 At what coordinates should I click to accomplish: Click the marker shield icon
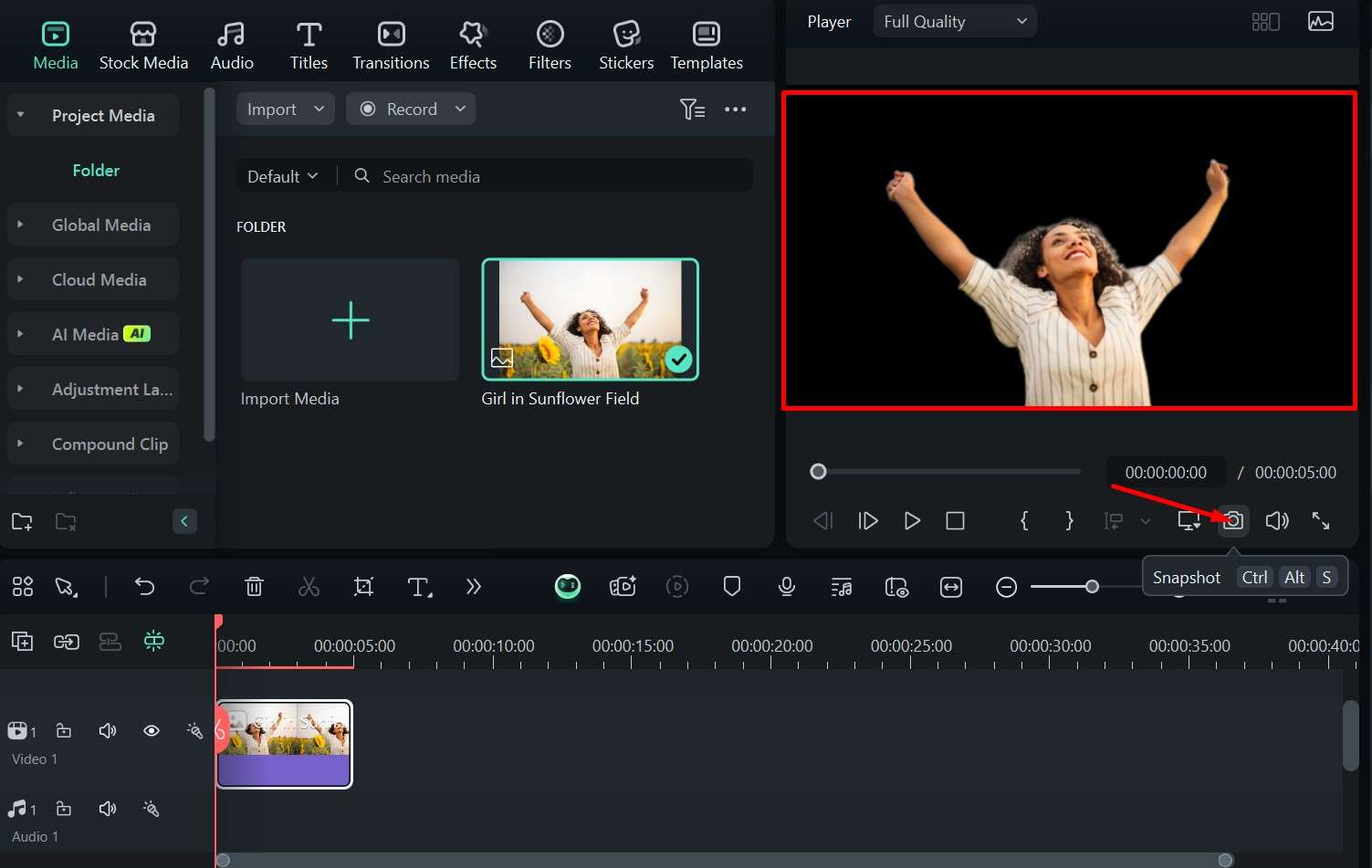click(x=731, y=587)
